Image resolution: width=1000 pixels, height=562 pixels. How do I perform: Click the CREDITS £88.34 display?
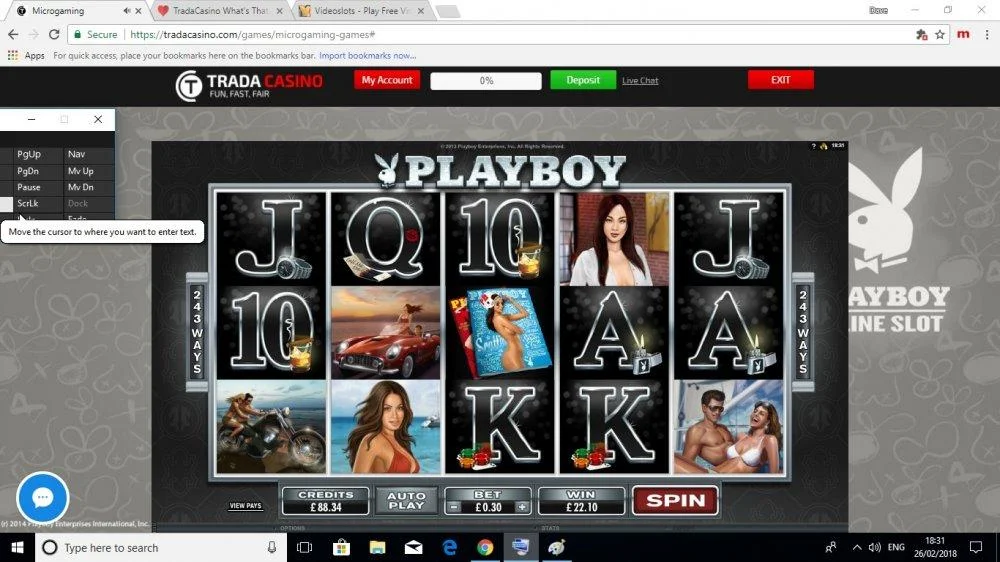325,501
